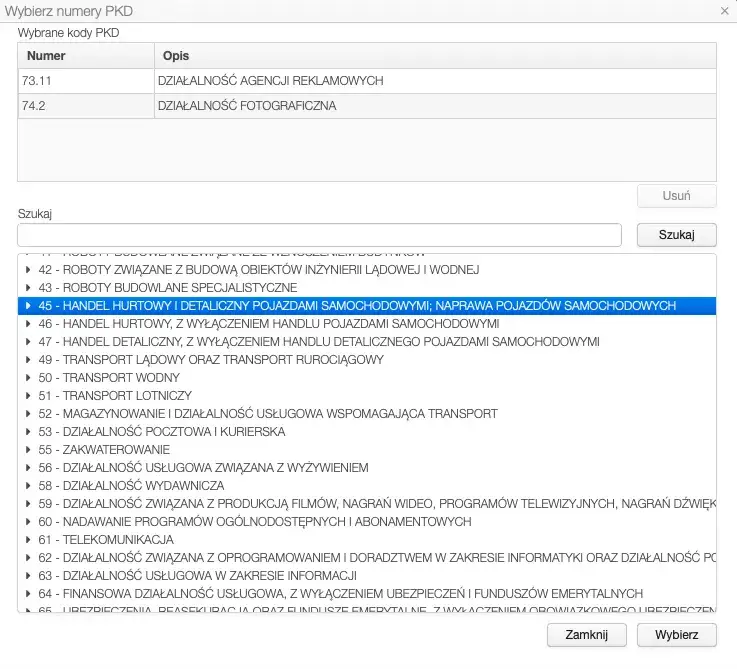Expand the 50 - Transport wodny arrow
This screenshot has height=669, width=737.
29,378
